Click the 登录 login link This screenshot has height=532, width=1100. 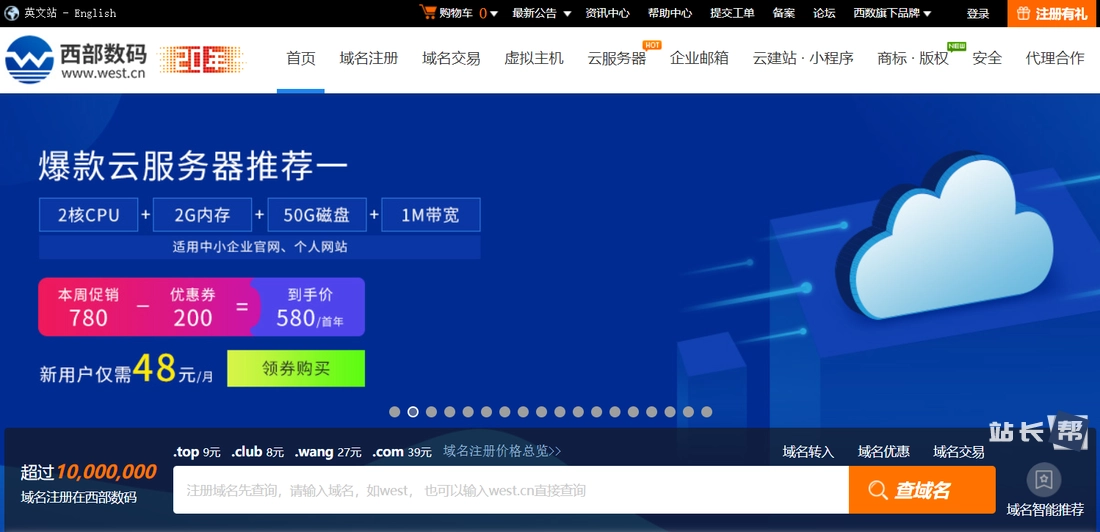[977, 13]
